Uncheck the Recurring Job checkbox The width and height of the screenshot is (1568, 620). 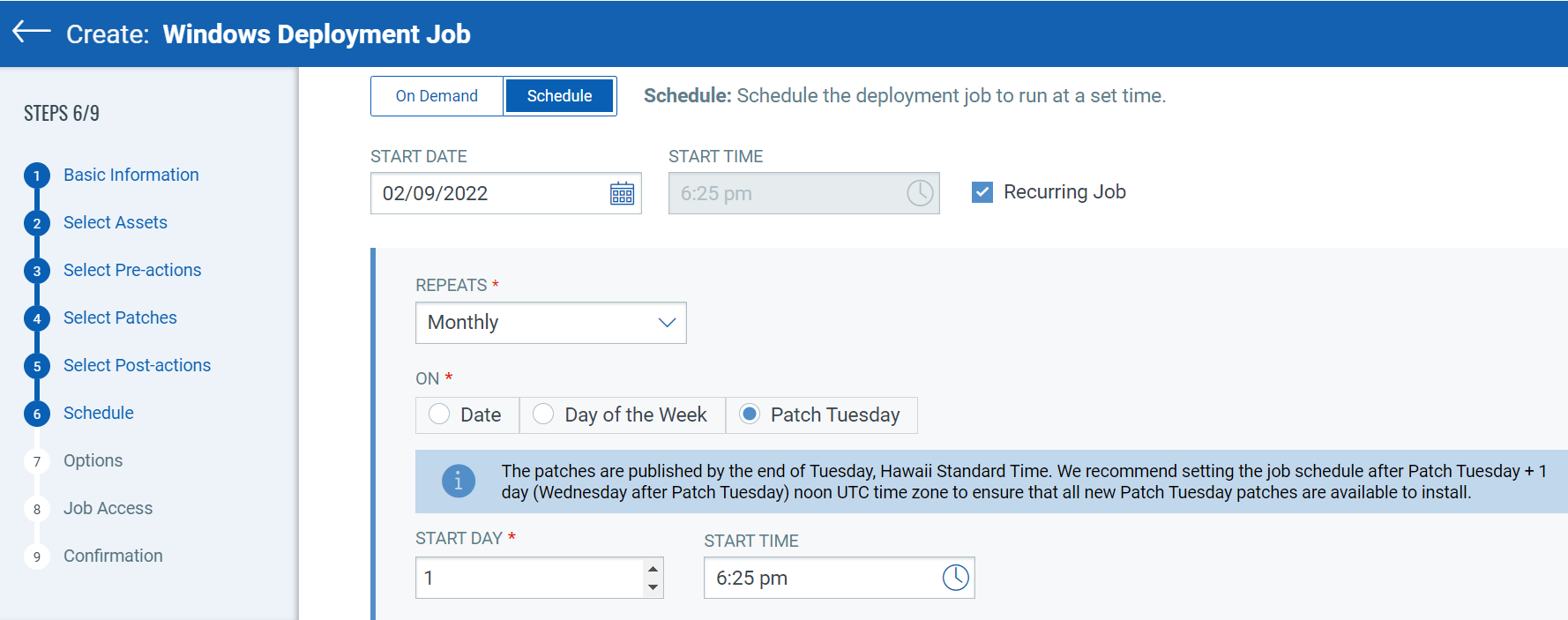point(982,191)
